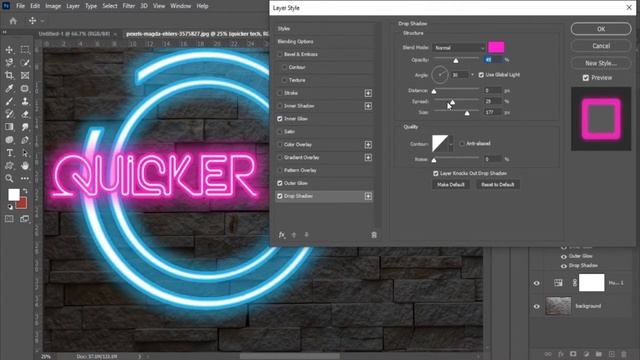640x360 pixels.
Task: Click the Angle dial control
Action: (440, 75)
